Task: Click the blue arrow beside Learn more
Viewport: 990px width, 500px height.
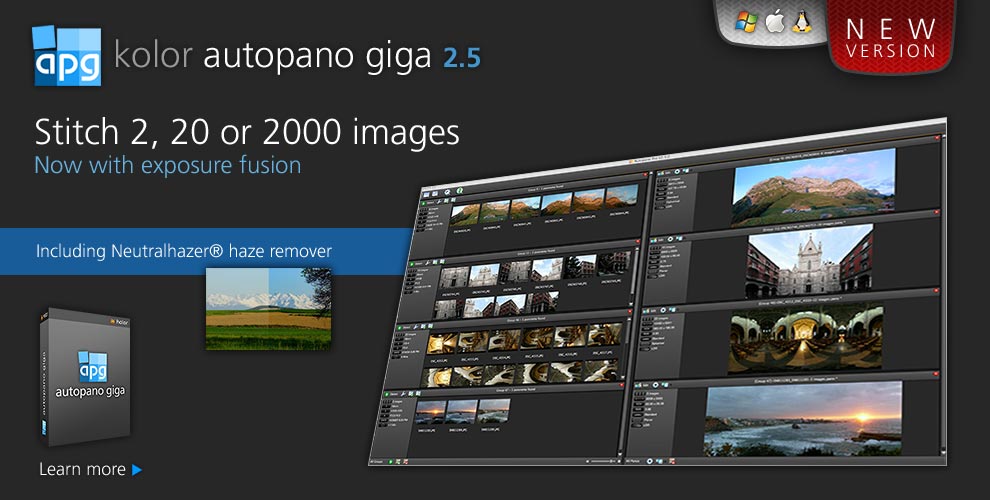Action: tap(137, 470)
